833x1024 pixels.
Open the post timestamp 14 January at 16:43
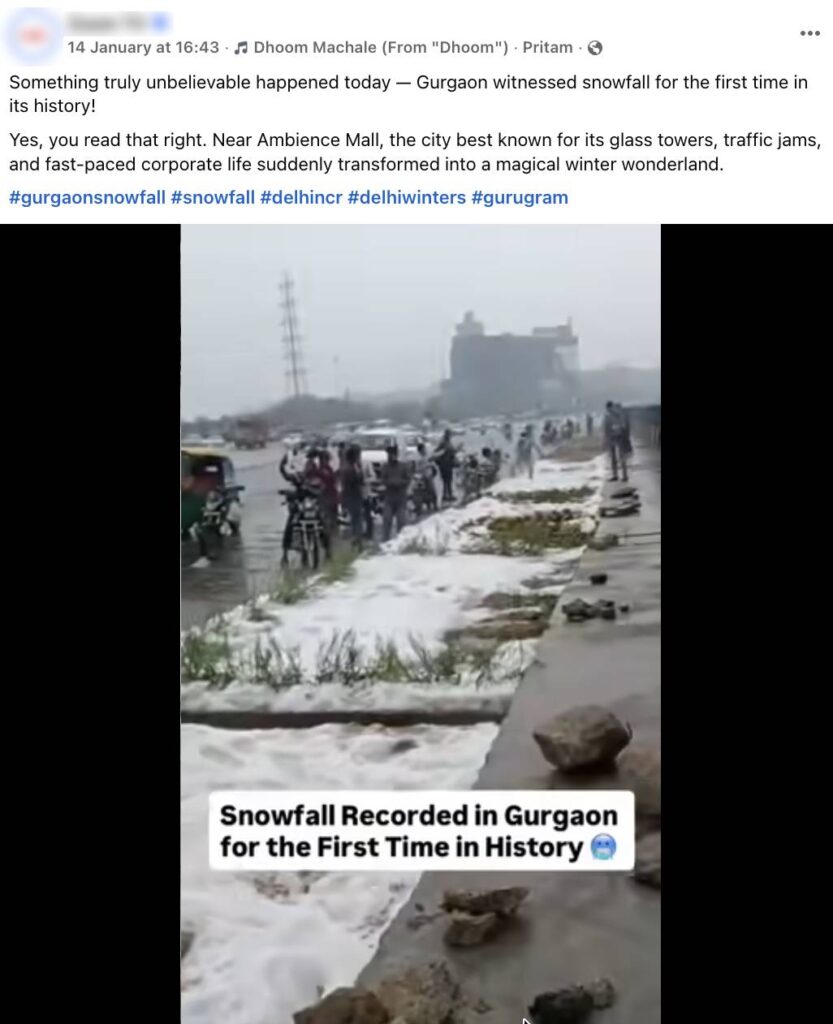point(143,48)
